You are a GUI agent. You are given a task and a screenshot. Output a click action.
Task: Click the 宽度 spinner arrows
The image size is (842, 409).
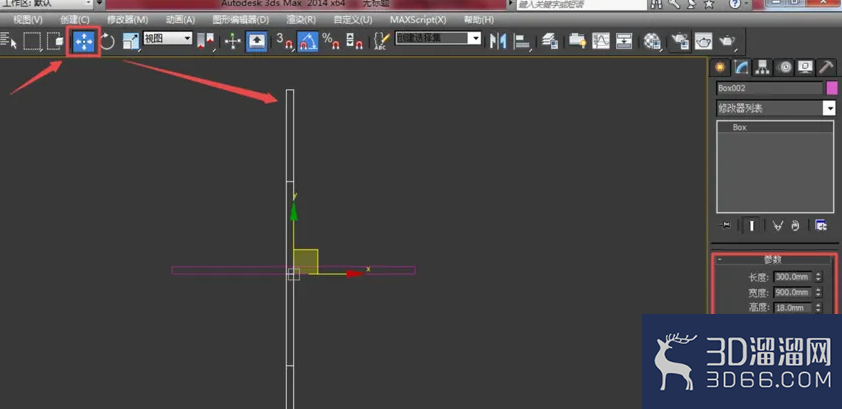818,293
